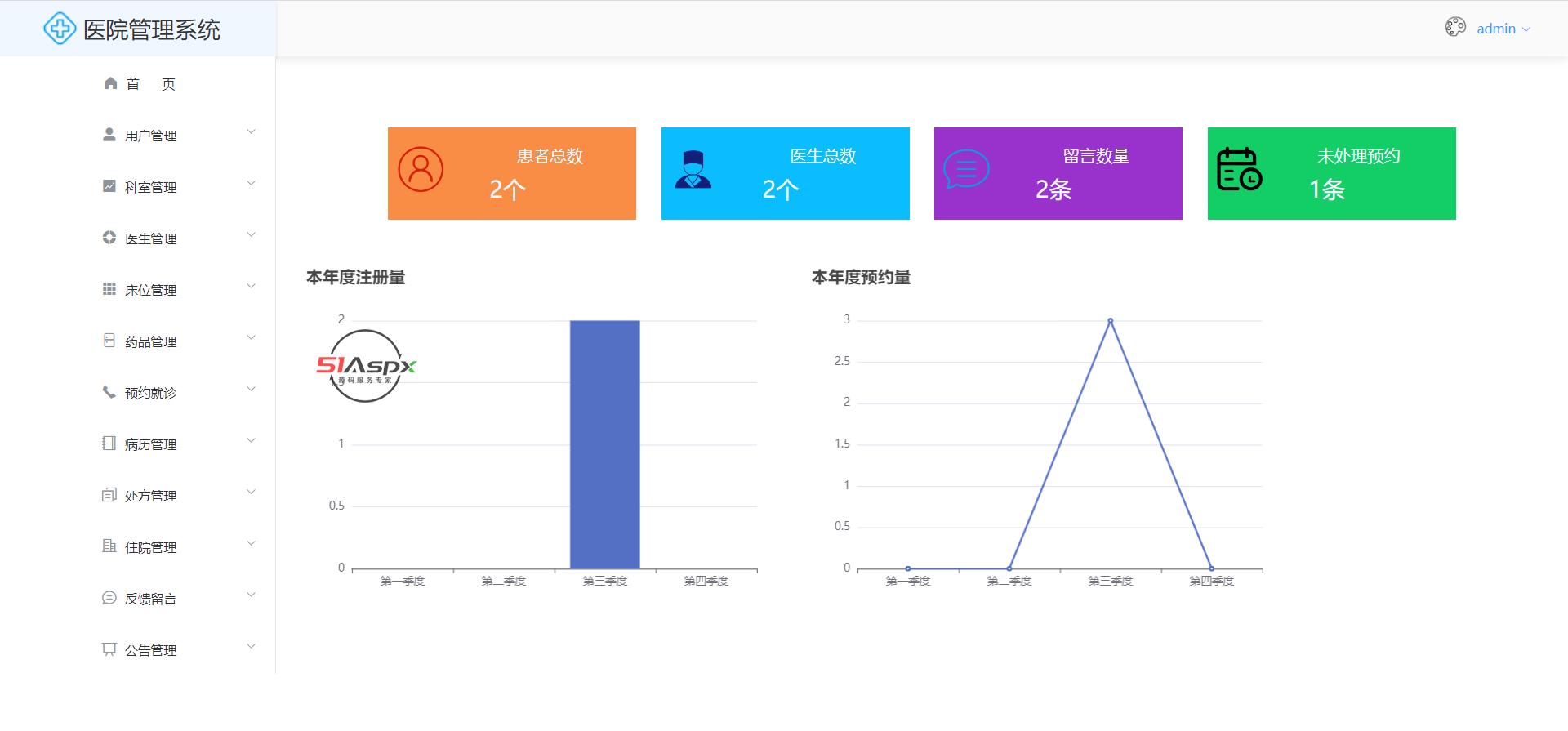Expand the 用户管理 submenu arrow
Screen dimensions: 1568x731
pyautogui.click(x=251, y=132)
